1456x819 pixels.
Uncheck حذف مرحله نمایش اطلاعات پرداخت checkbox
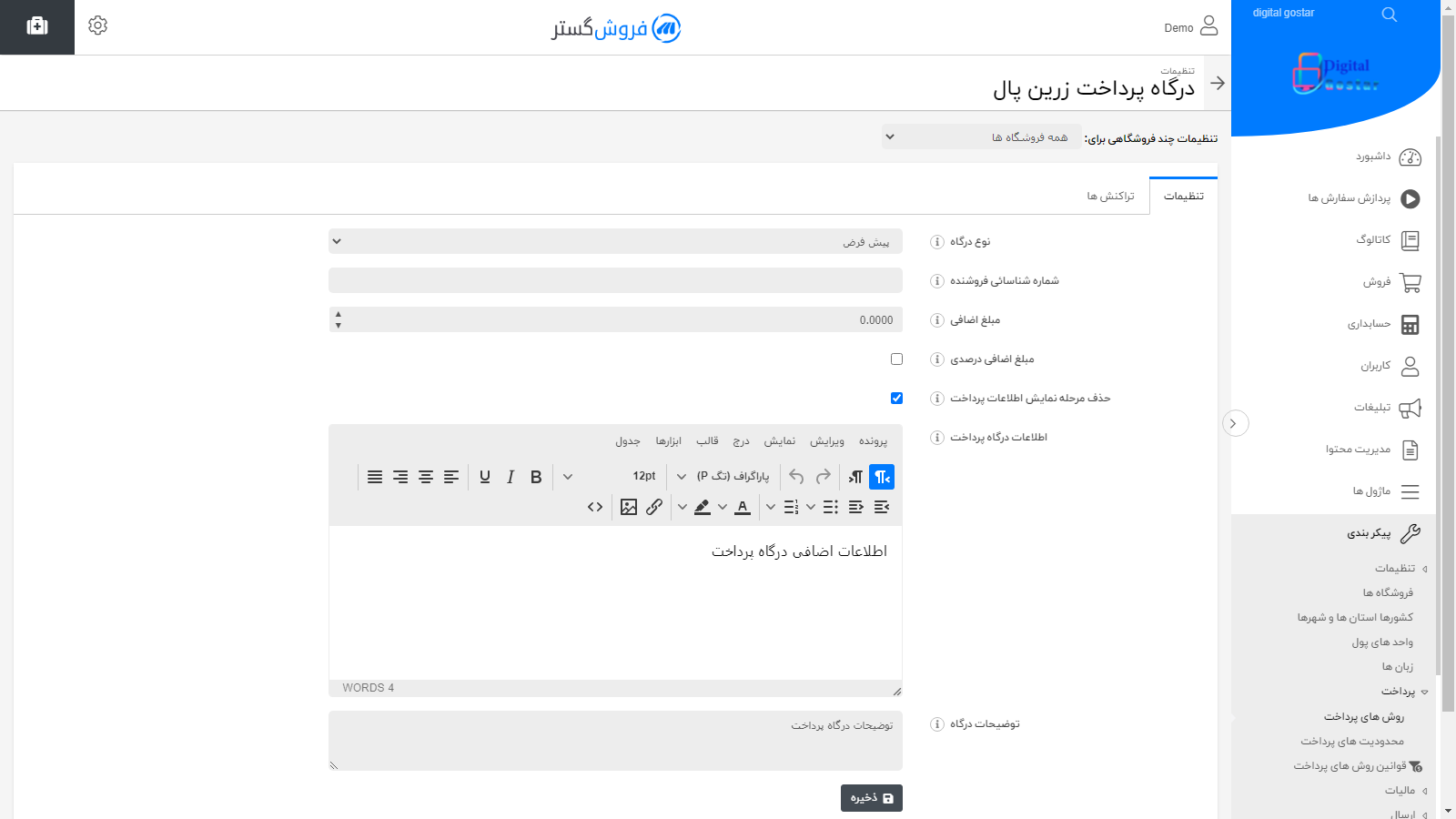(896, 399)
